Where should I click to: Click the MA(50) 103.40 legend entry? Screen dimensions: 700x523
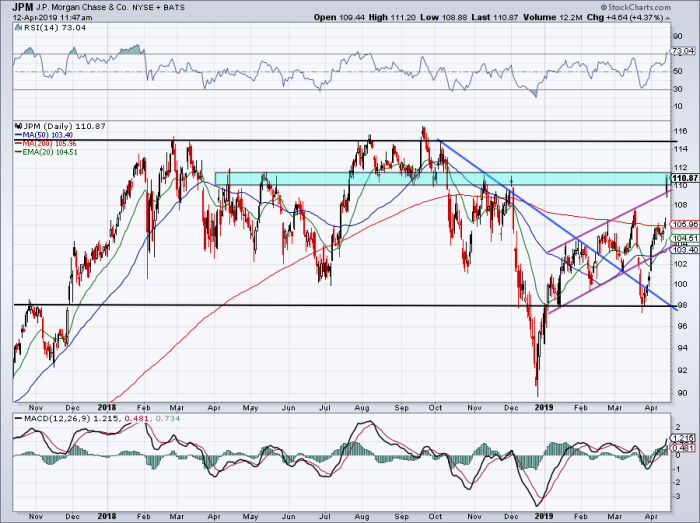tap(47, 135)
